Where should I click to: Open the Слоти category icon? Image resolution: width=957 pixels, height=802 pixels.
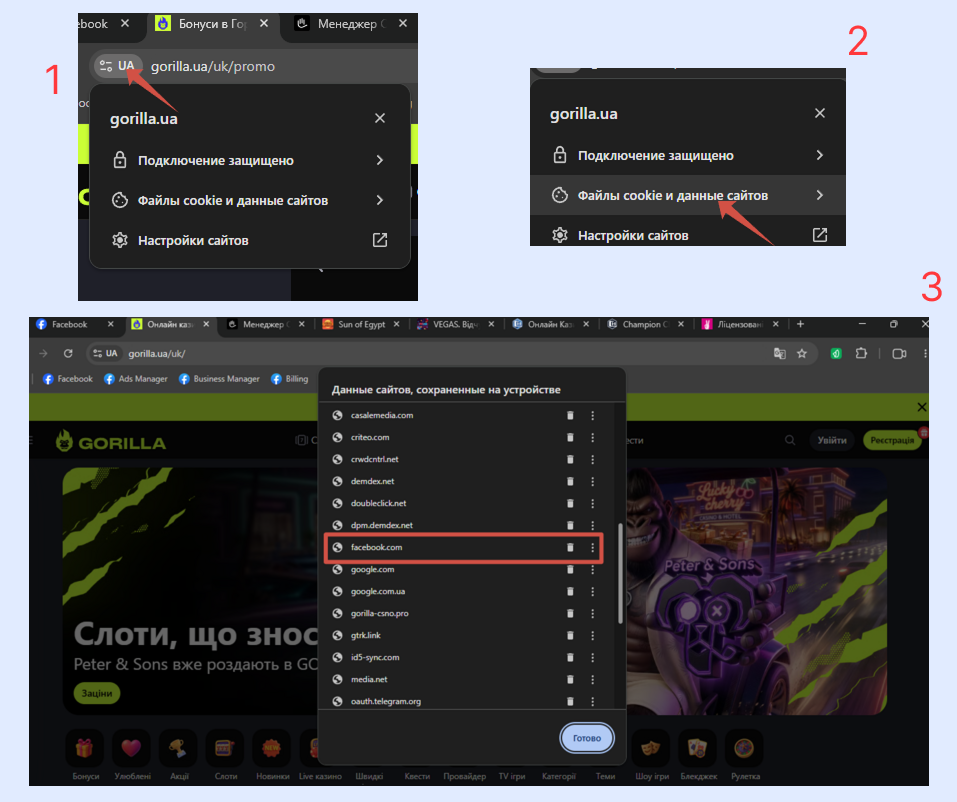pyautogui.click(x=225, y=748)
